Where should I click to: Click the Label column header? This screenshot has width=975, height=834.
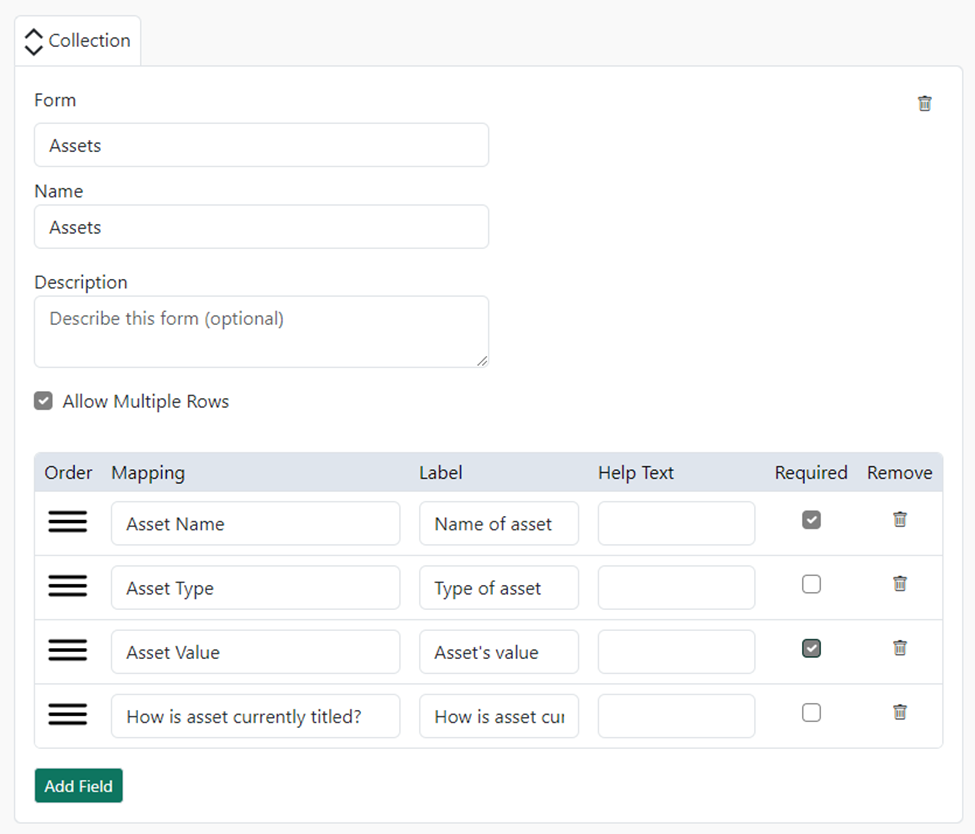coord(440,473)
